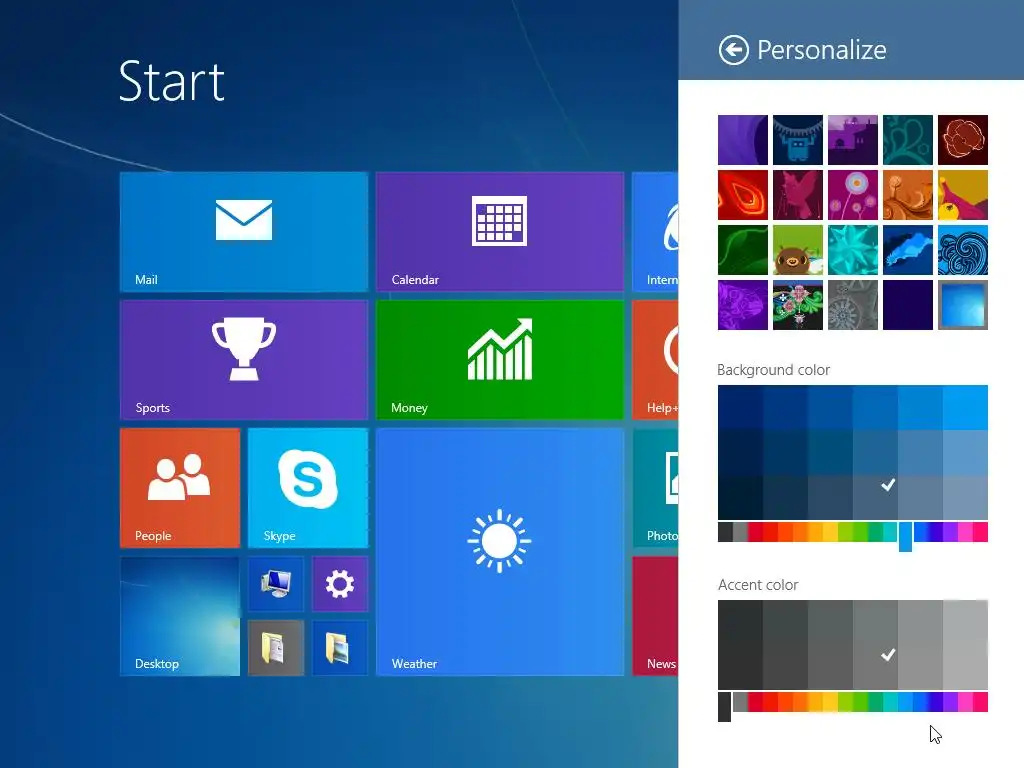The image size is (1024, 768).
Task: Select the gray gears pattern thumbnail
Action: [852, 305]
